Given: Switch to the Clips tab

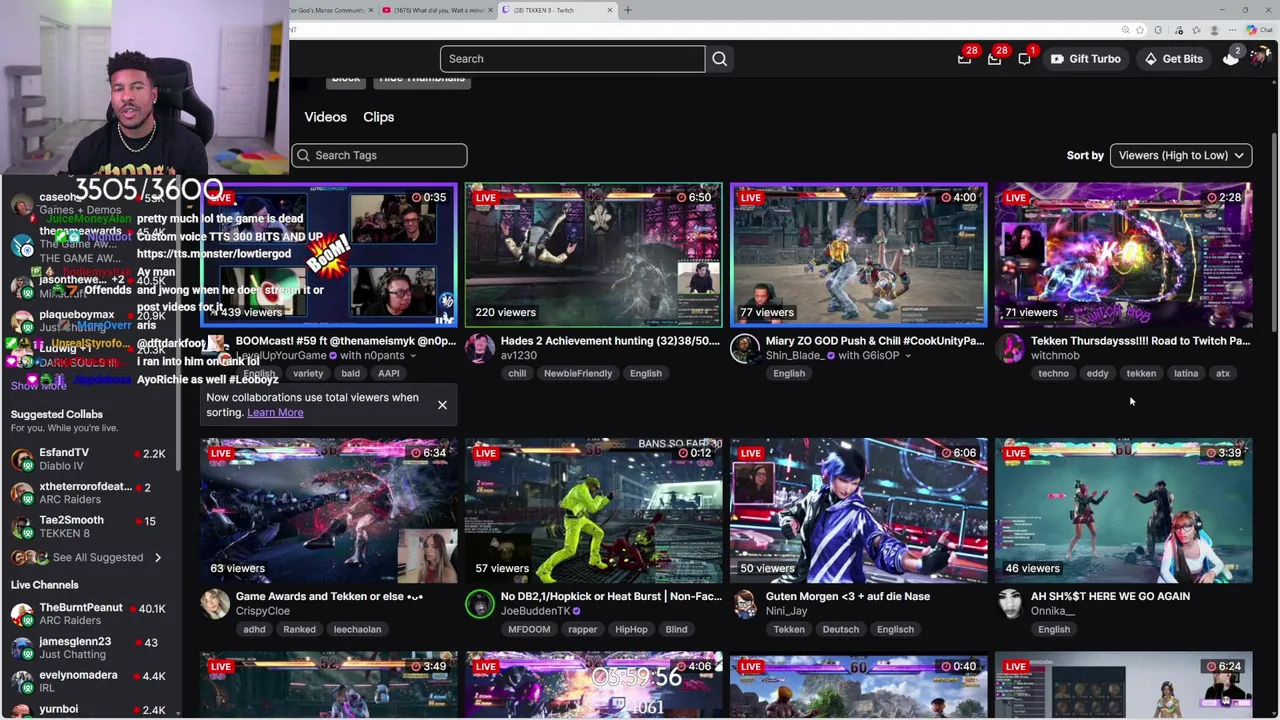Looking at the screenshot, I should point(379,117).
